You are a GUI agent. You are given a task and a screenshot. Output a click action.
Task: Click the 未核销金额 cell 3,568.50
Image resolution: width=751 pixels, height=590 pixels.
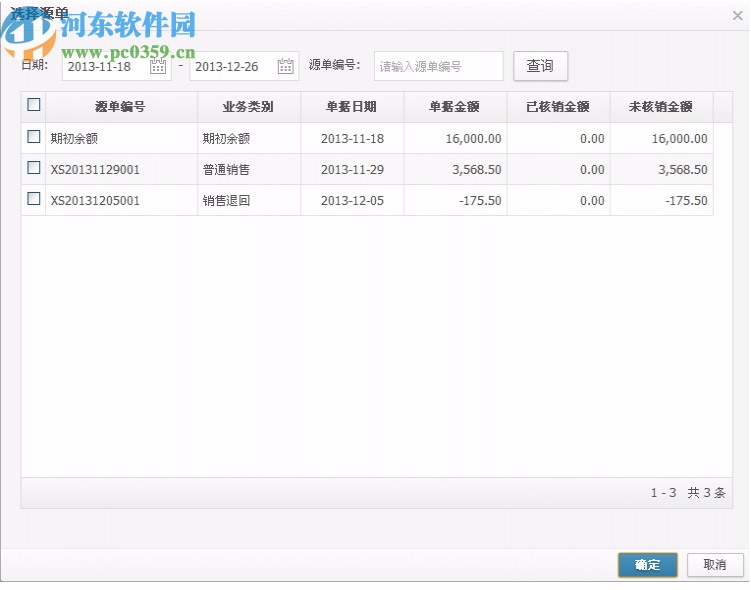[661, 170]
